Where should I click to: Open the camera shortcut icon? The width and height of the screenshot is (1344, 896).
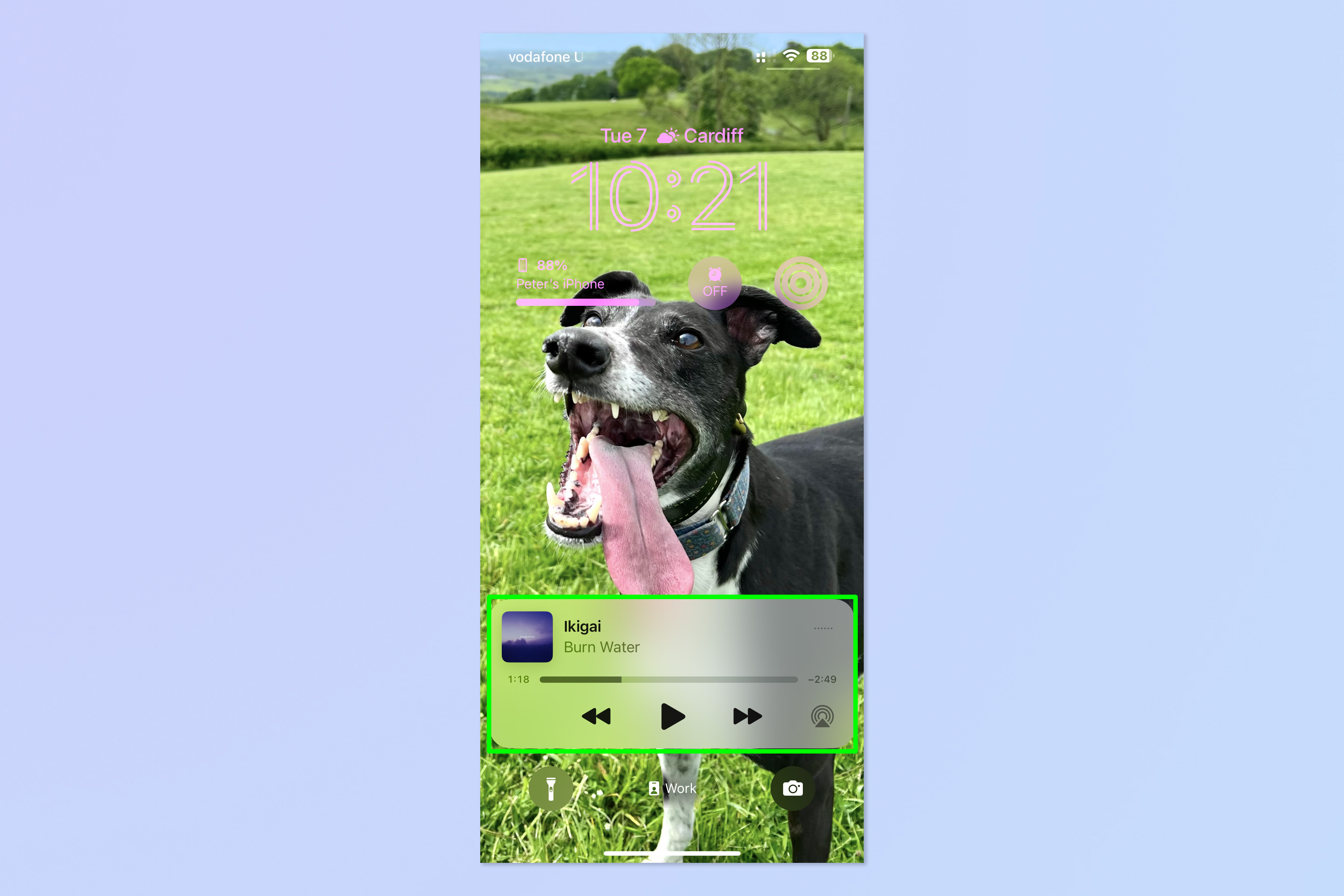click(795, 788)
